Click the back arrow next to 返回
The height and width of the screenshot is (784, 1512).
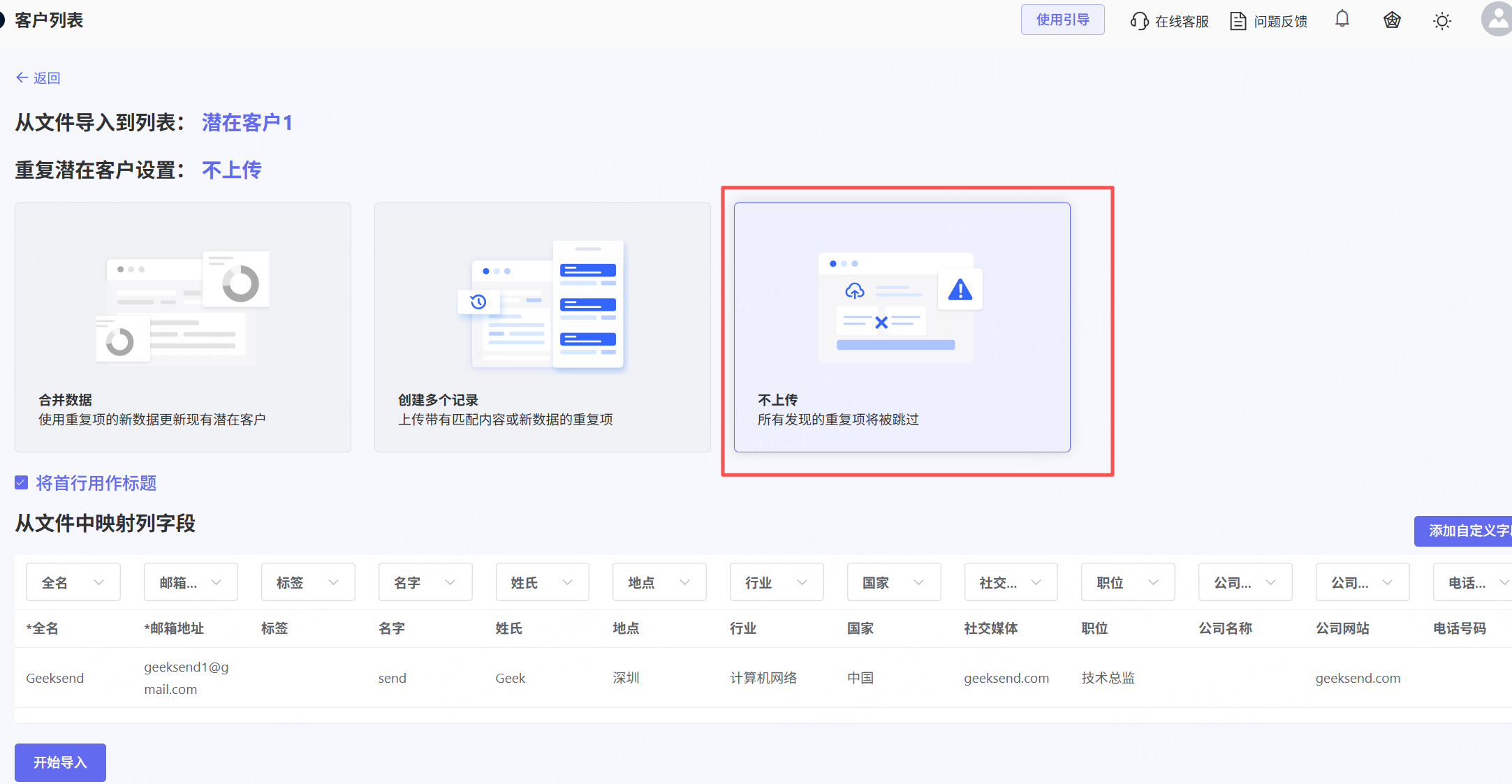[22, 77]
